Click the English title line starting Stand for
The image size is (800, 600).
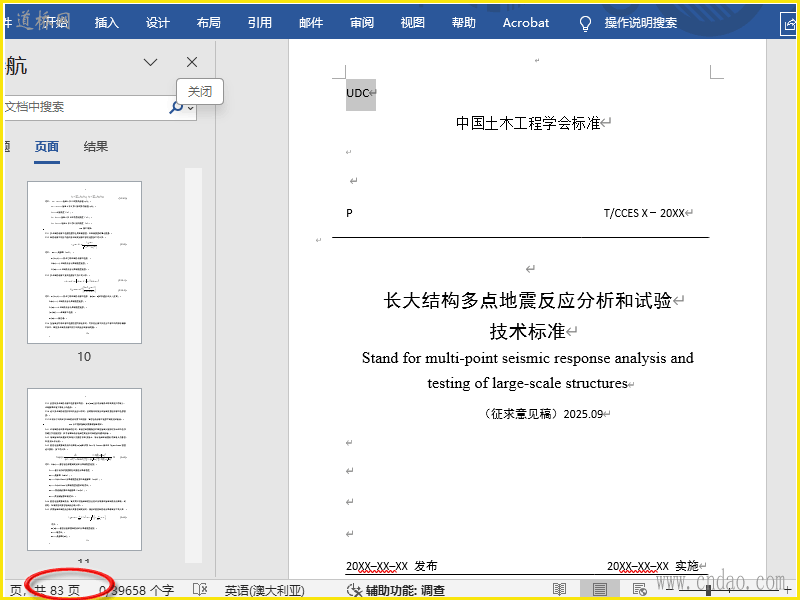[x=528, y=358]
